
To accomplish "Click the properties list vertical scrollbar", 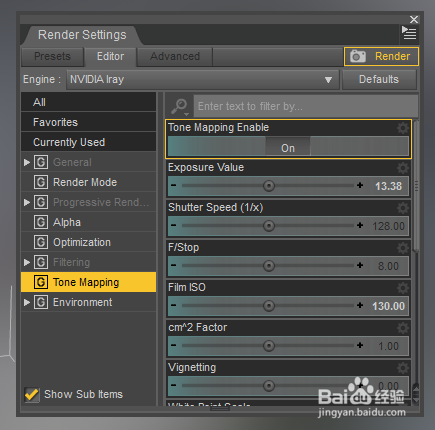I will [x=416, y=185].
